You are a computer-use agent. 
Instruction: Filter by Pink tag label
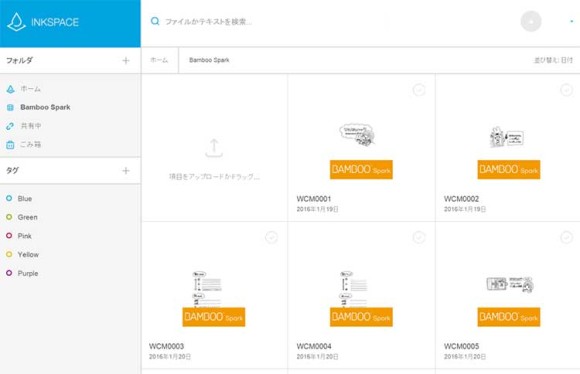pyautogui.click(x=25, y=236)
